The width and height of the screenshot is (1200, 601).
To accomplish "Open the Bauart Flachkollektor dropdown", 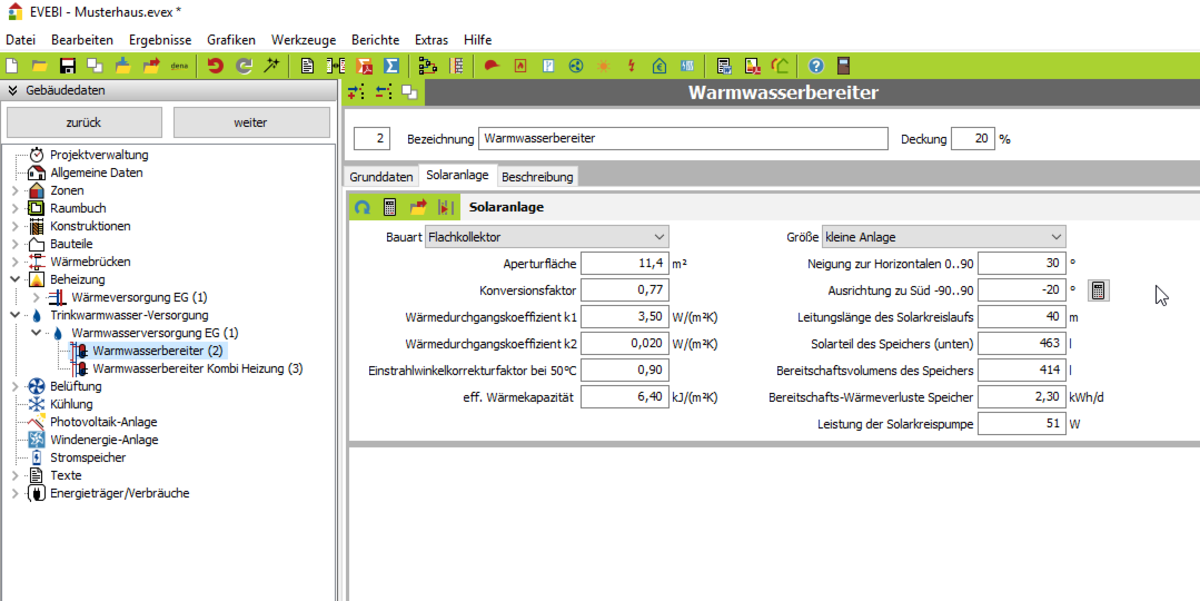I will [x=546, y=237].
